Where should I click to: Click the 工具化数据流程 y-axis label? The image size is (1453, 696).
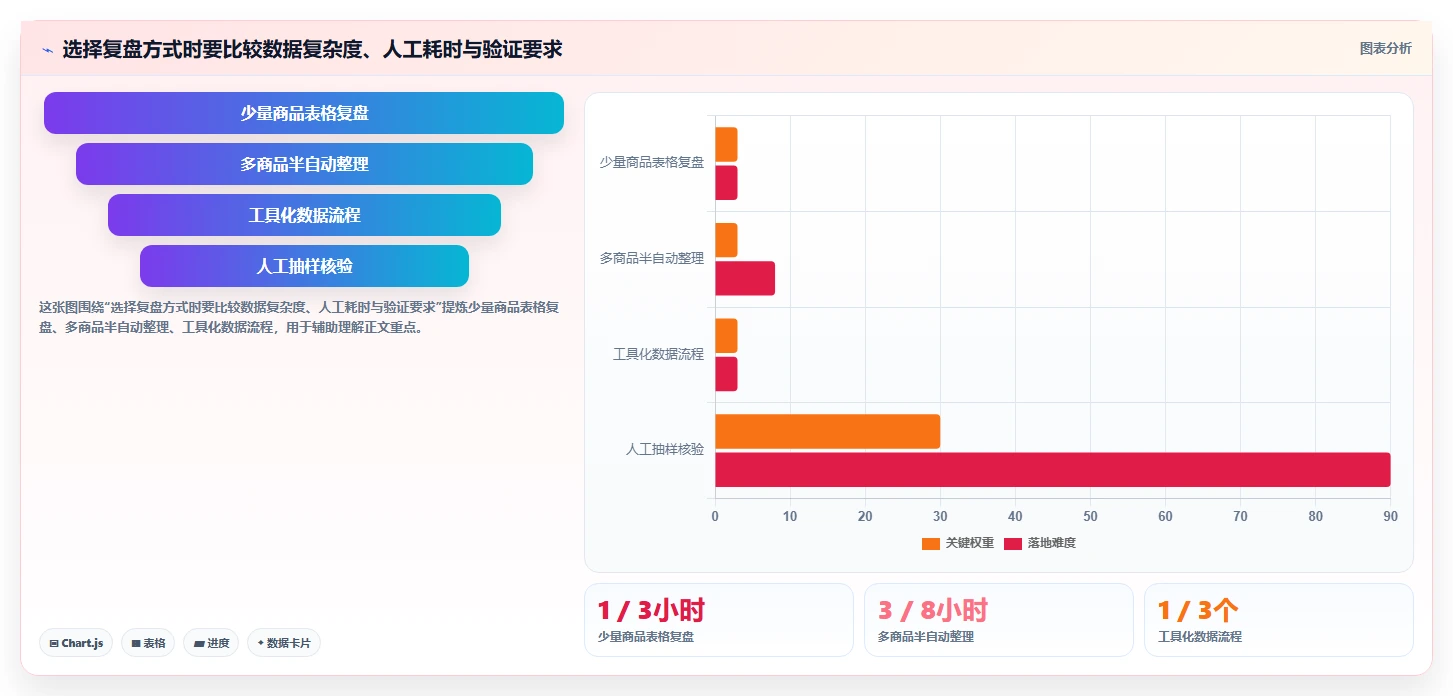(x=658, y=354)
